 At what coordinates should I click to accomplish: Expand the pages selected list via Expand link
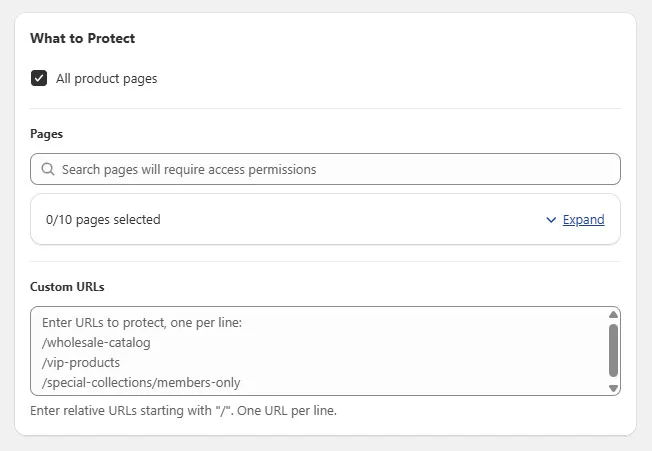pyautogui.click(x=583, y=219)
